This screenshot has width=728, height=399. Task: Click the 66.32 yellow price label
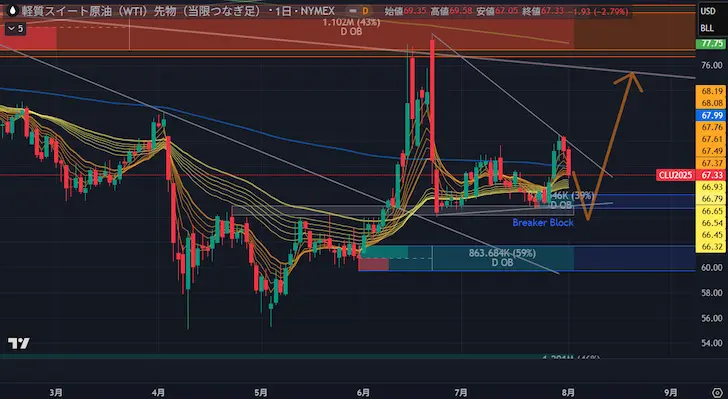click(711, 247)
